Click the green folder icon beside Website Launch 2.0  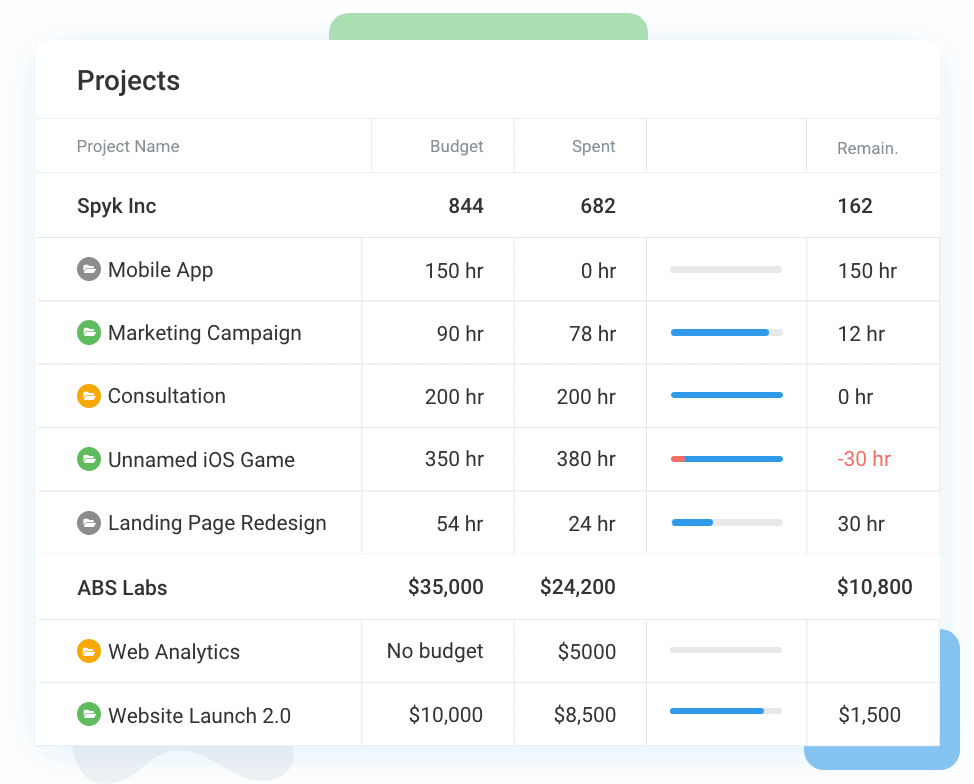coord(89,715)
